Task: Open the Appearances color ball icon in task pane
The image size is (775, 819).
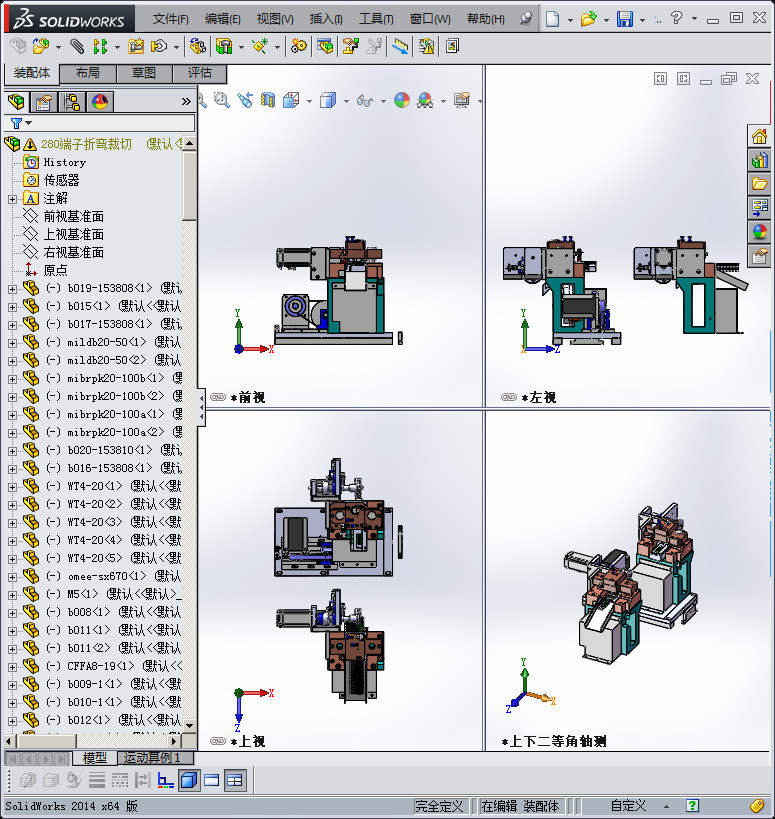Action: point(759,231)
